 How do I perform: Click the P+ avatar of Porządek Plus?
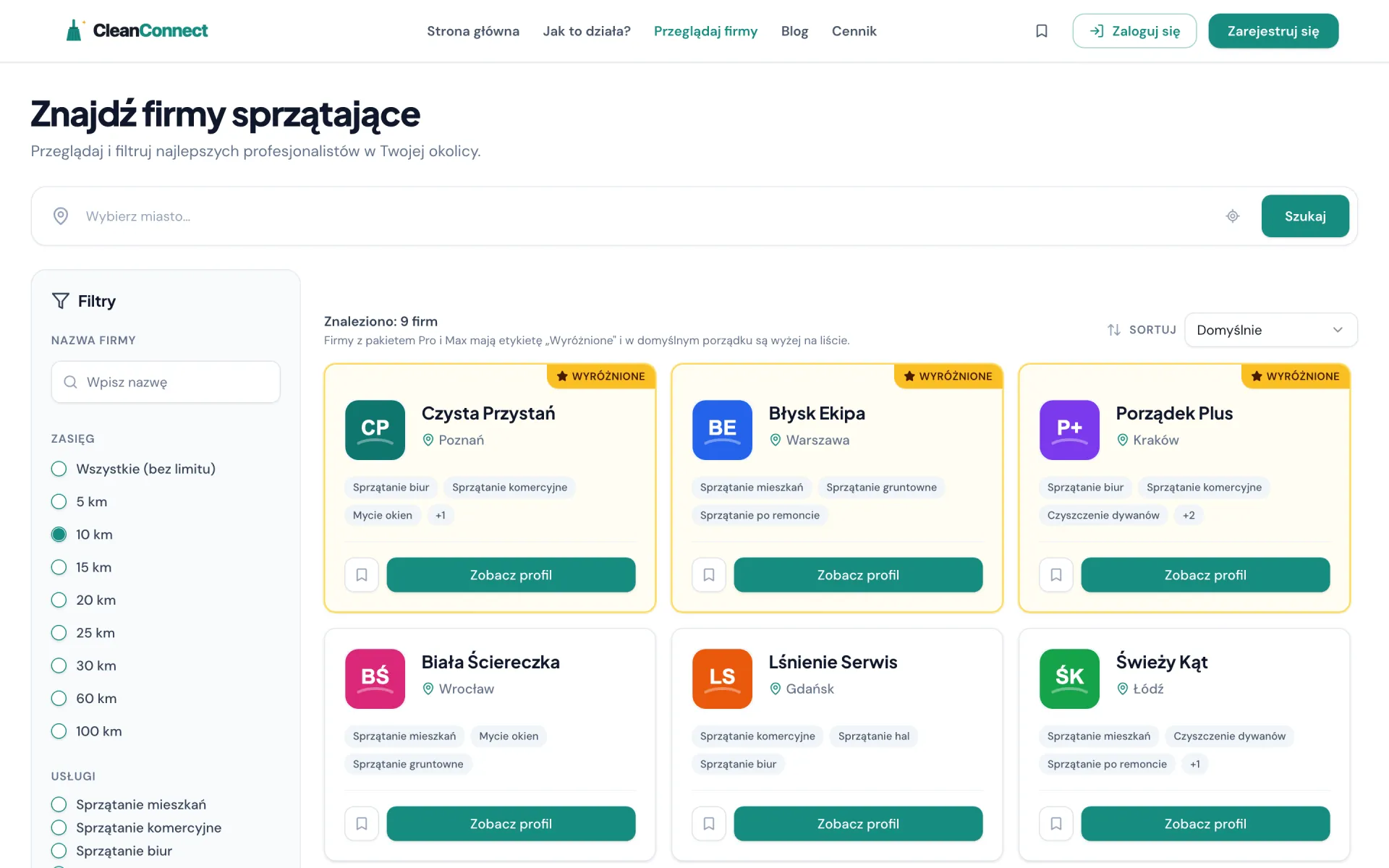pyautogui.click(x=1069, y=430)
